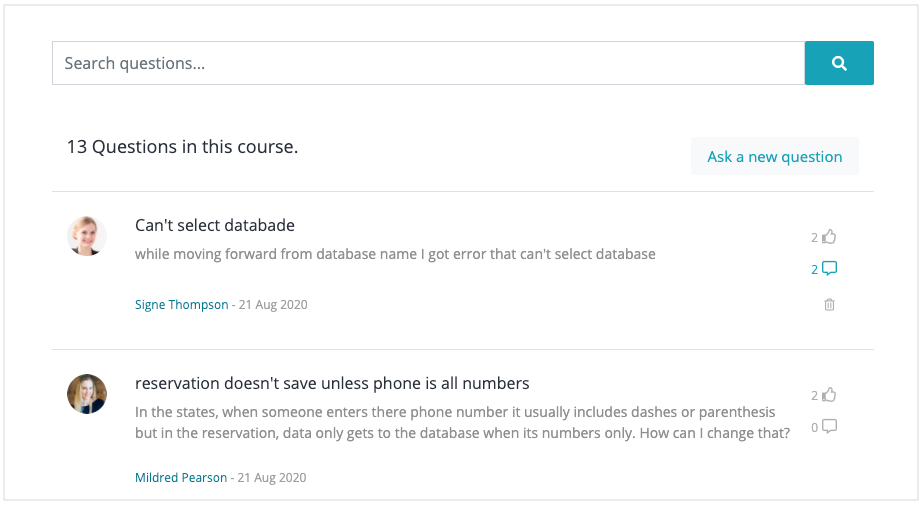Screen dimensions: 923x507
Task: Click Signe Thompson's avatar photo
Action: [x=87, y=236]
